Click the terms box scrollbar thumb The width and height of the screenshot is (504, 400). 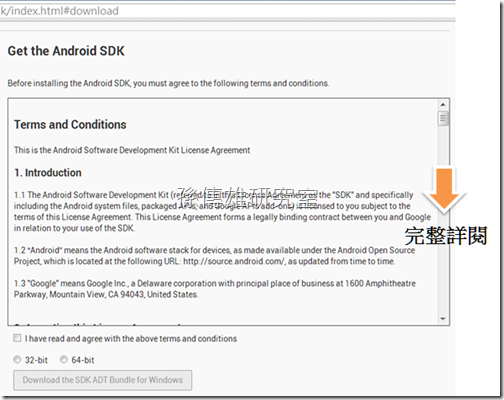point(443,118)
